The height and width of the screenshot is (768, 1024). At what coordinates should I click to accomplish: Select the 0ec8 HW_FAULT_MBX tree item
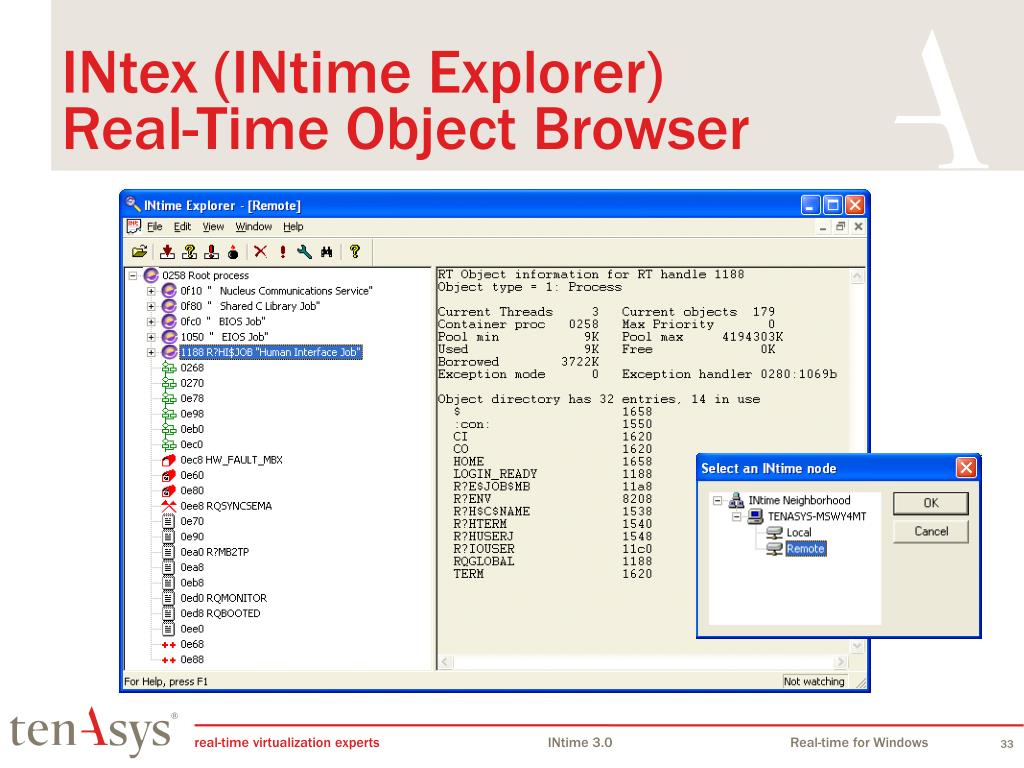(224, 460)
